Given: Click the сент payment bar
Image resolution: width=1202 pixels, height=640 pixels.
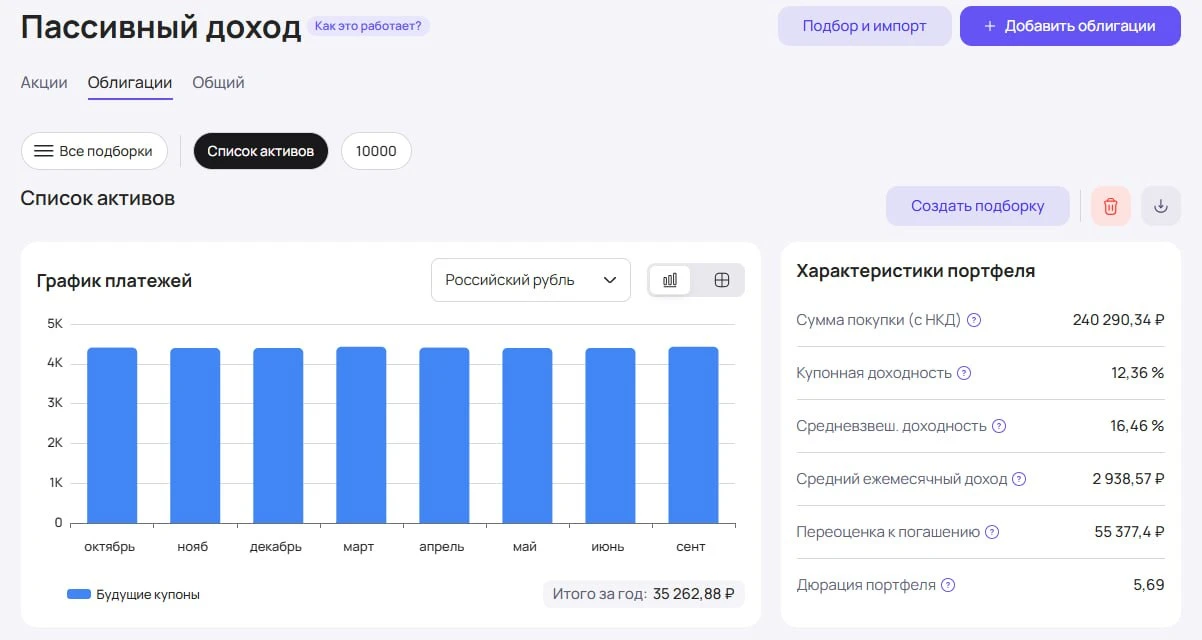Looking at the screenshot, I should click(x=693, y=435).
